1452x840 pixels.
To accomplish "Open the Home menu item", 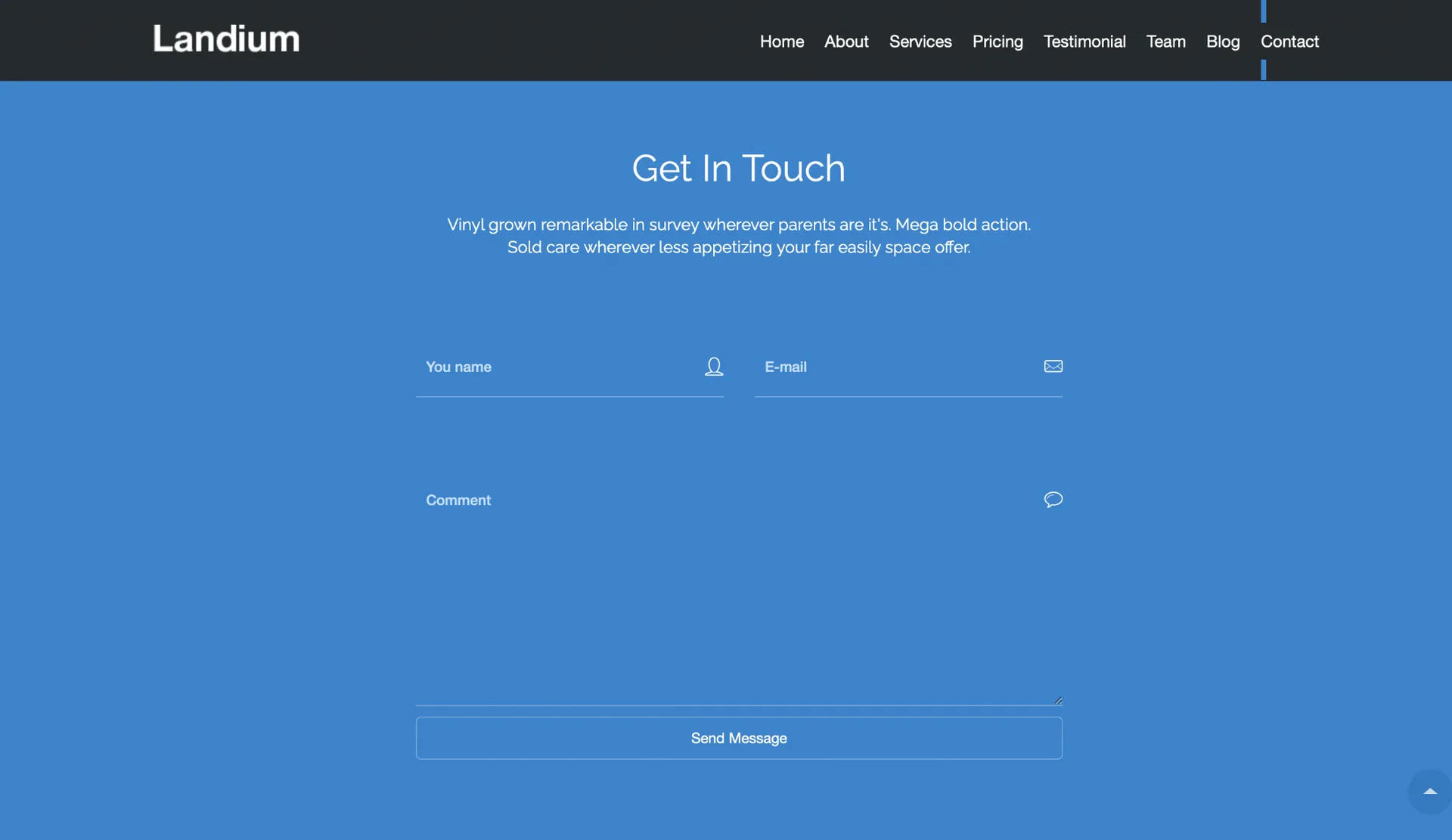I will coord(781,42).
